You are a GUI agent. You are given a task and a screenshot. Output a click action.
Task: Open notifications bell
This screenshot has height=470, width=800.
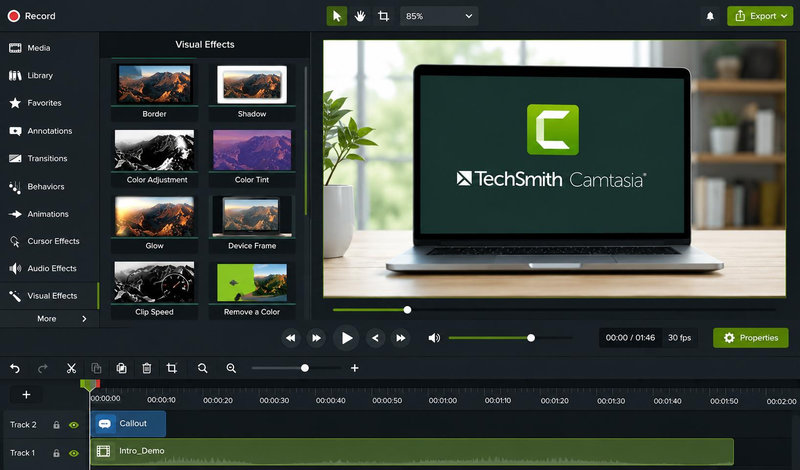pos(710,16)
